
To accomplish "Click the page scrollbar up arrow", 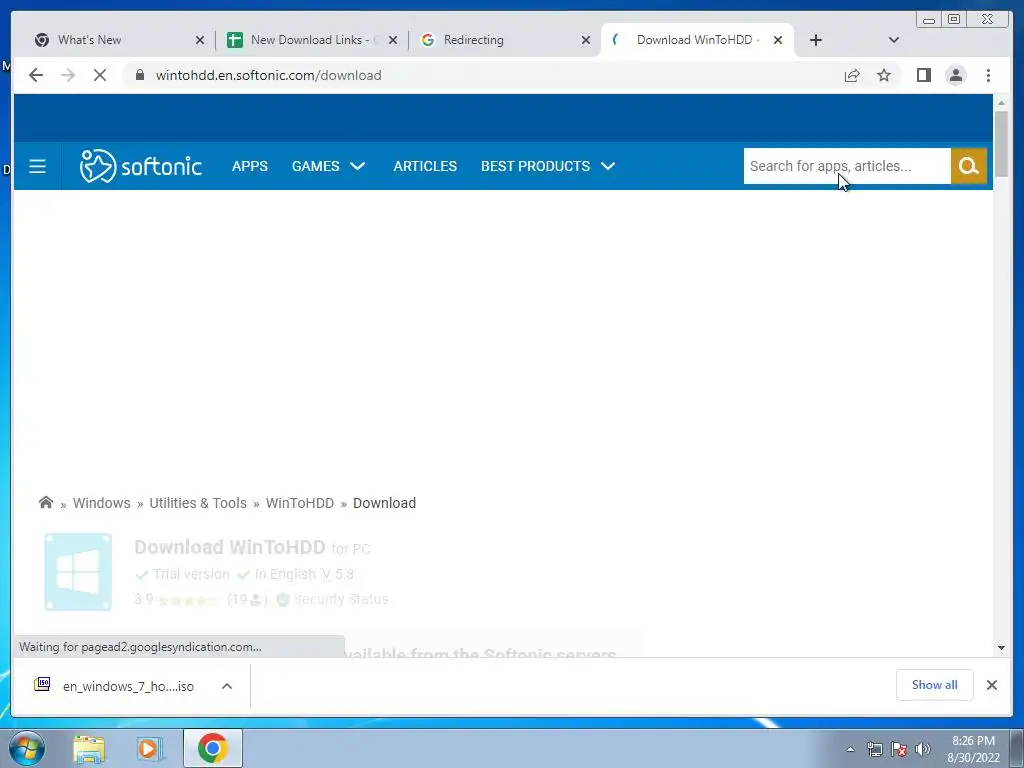I will click(1002, 103).
